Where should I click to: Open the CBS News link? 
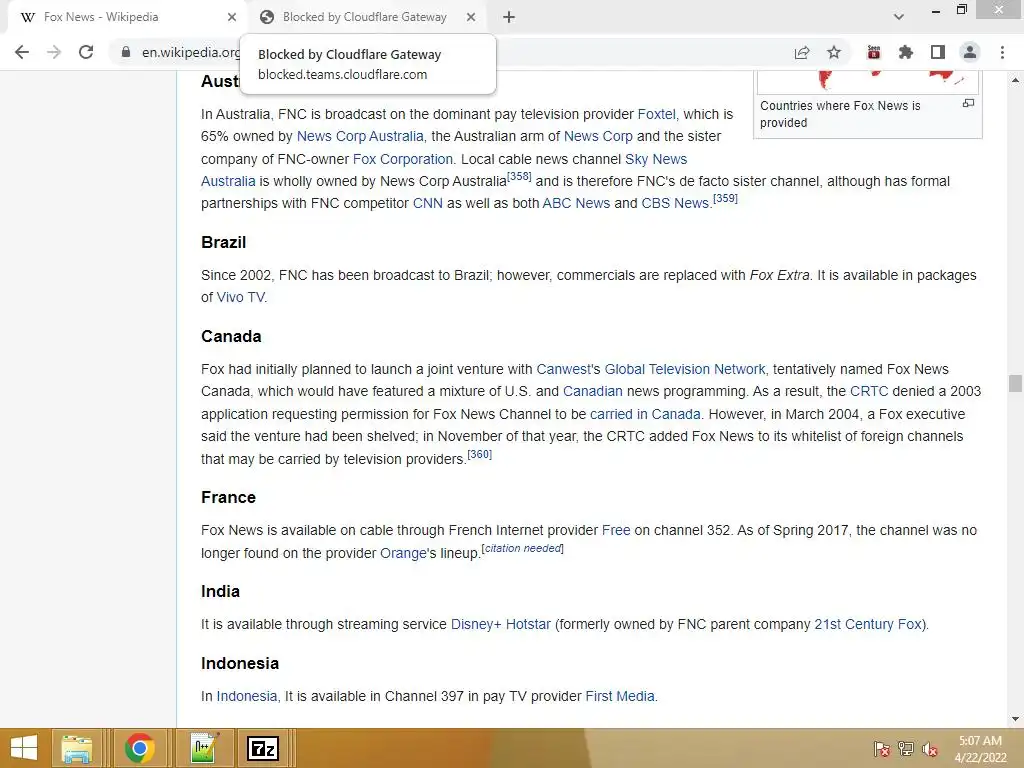(675, 203)
